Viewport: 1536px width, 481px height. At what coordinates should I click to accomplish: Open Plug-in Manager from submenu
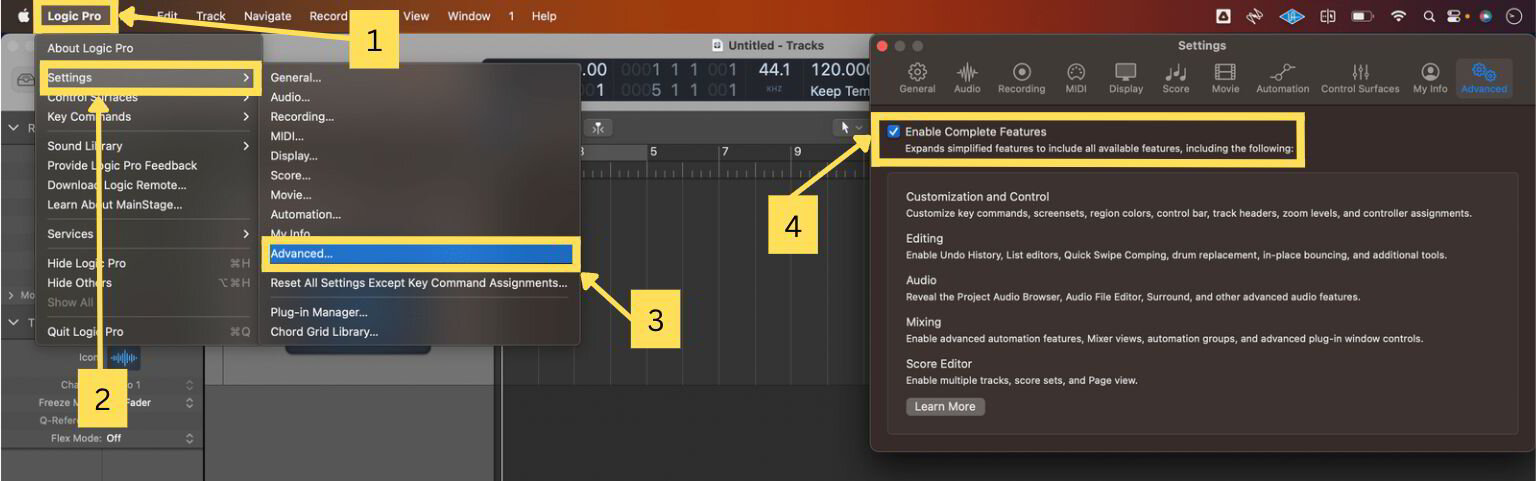(419, 312)
